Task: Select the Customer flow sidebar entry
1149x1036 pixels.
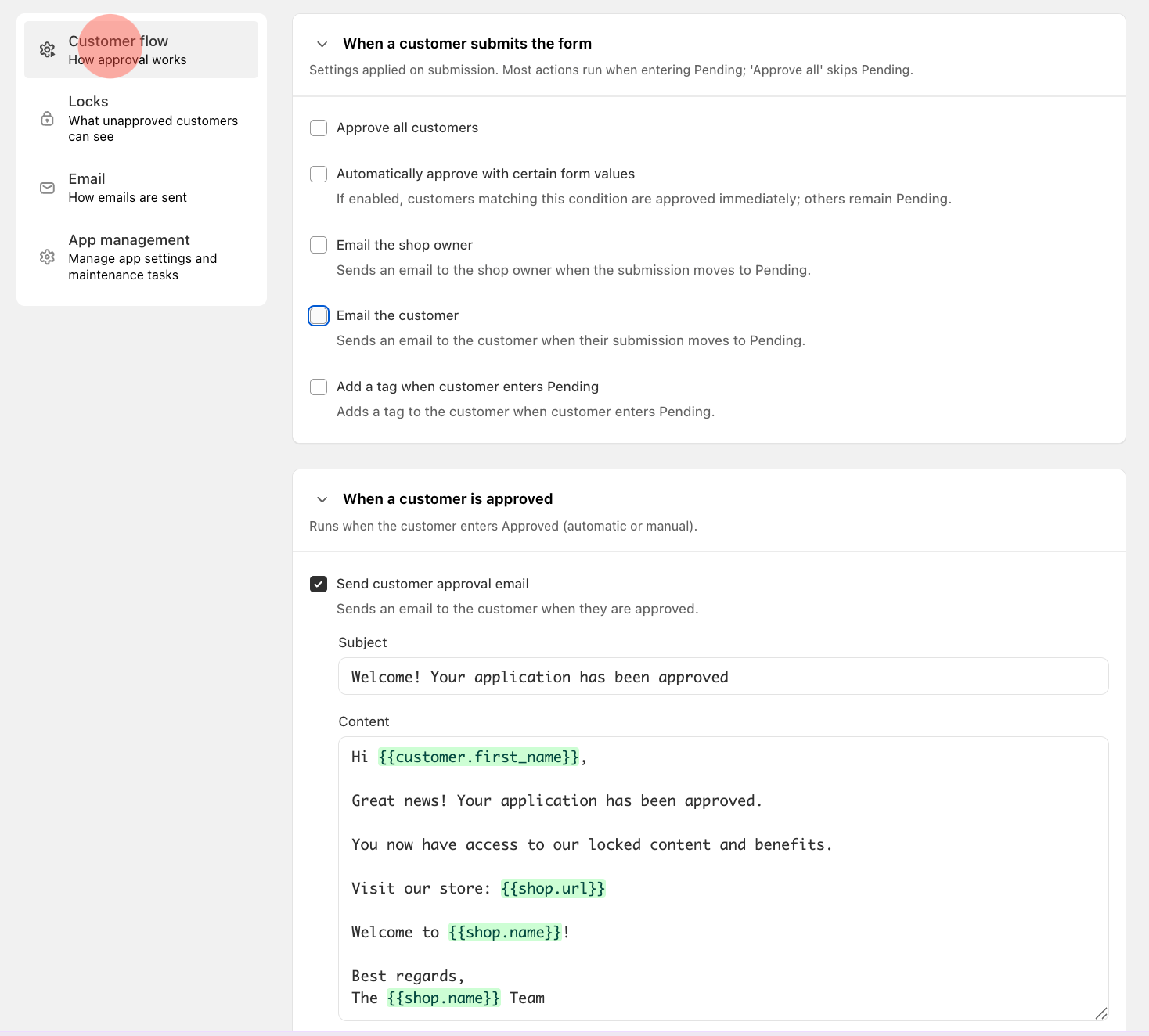Action: pyautogui.click(x=141, y=49)
